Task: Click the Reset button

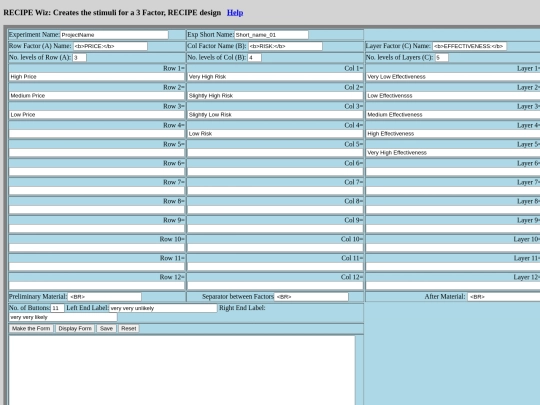Action: click(x=128, y=329)
